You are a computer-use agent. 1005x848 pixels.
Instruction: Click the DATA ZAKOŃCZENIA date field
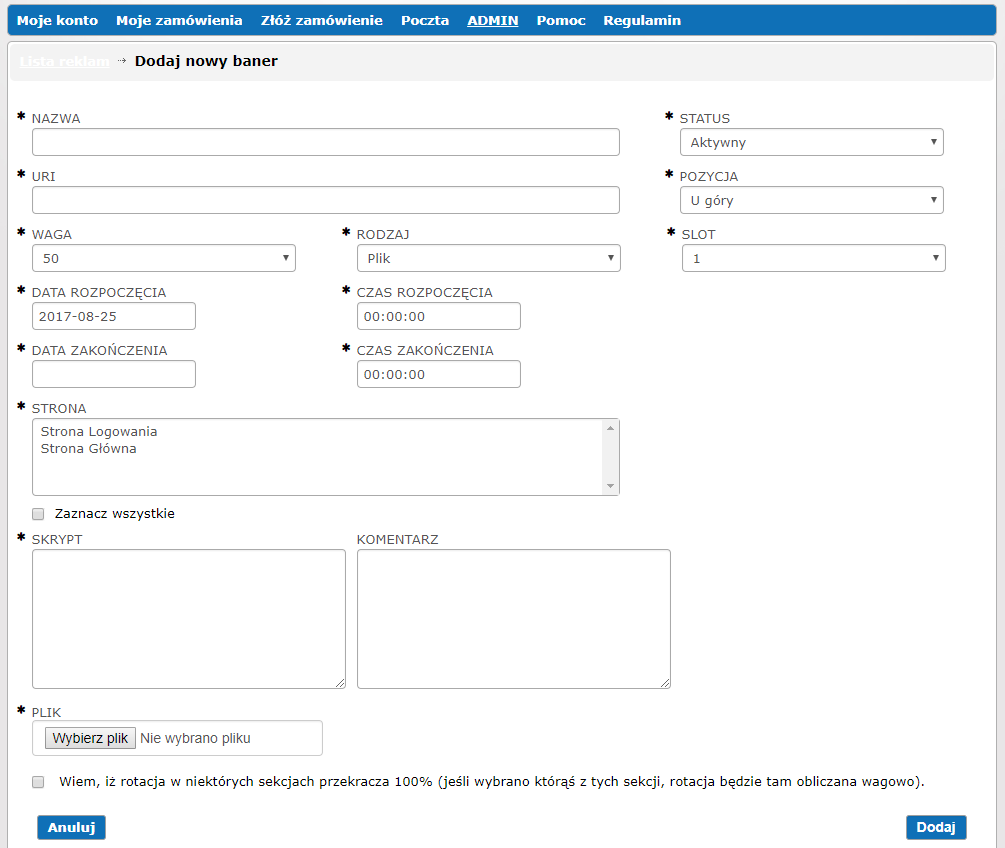tap(114, 374)
